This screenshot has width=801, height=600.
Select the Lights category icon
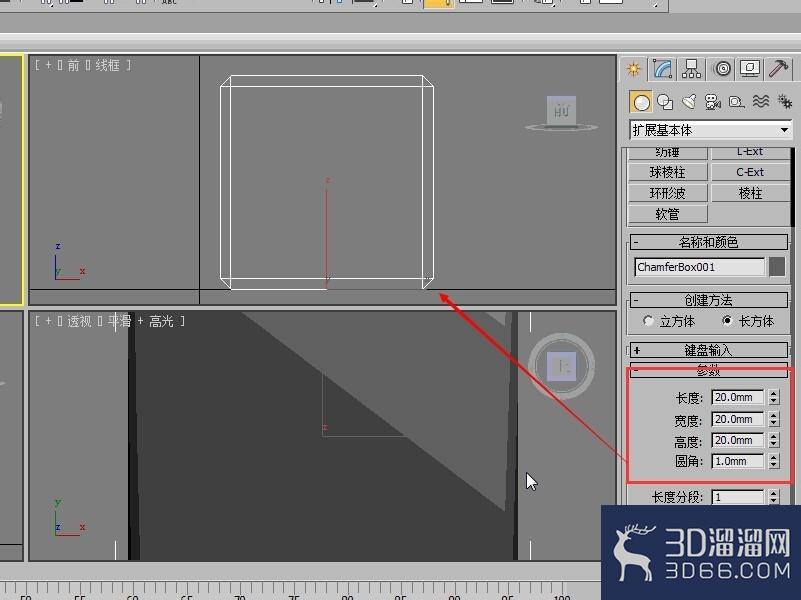pos(689,102)
